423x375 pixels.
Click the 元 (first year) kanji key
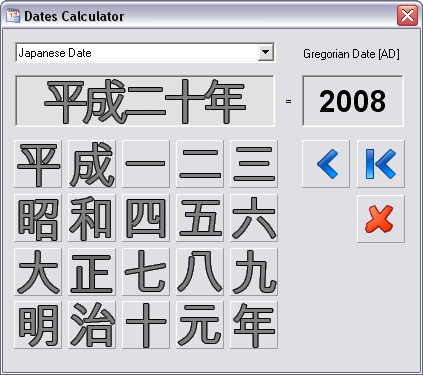200,325
